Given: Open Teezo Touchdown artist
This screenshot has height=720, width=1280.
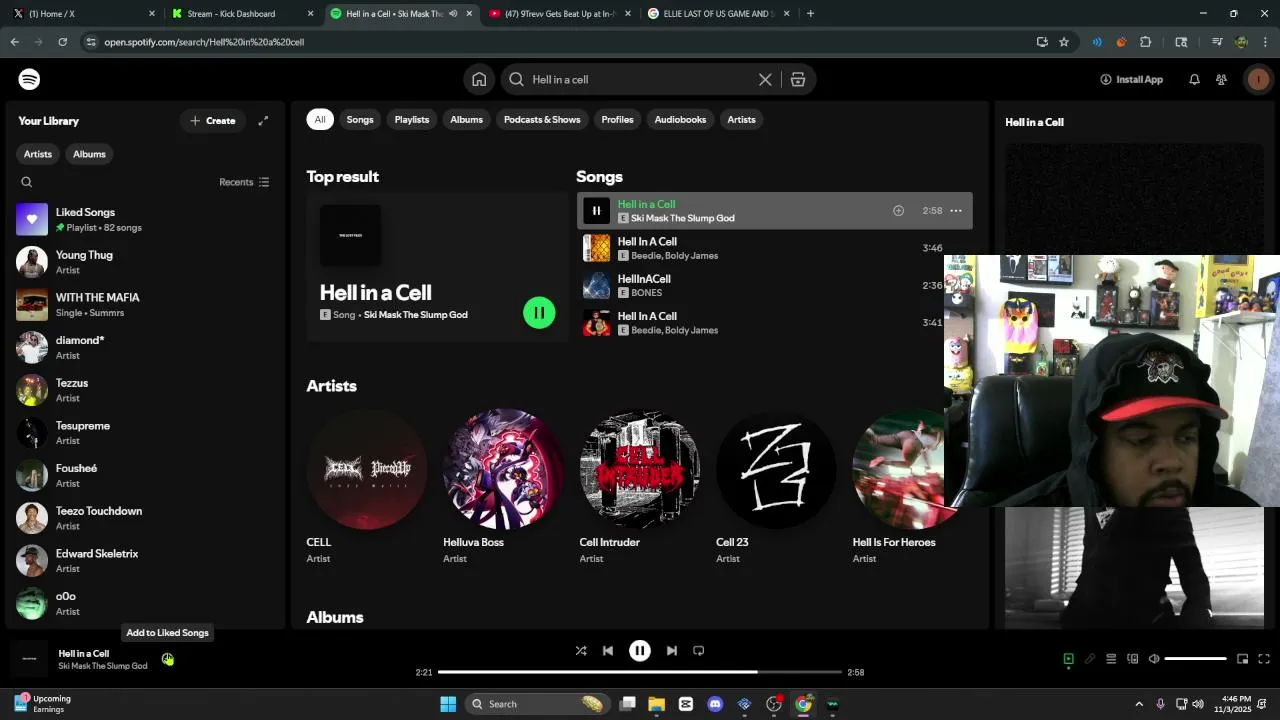Looking at the screenshot, I should point(144,518).
